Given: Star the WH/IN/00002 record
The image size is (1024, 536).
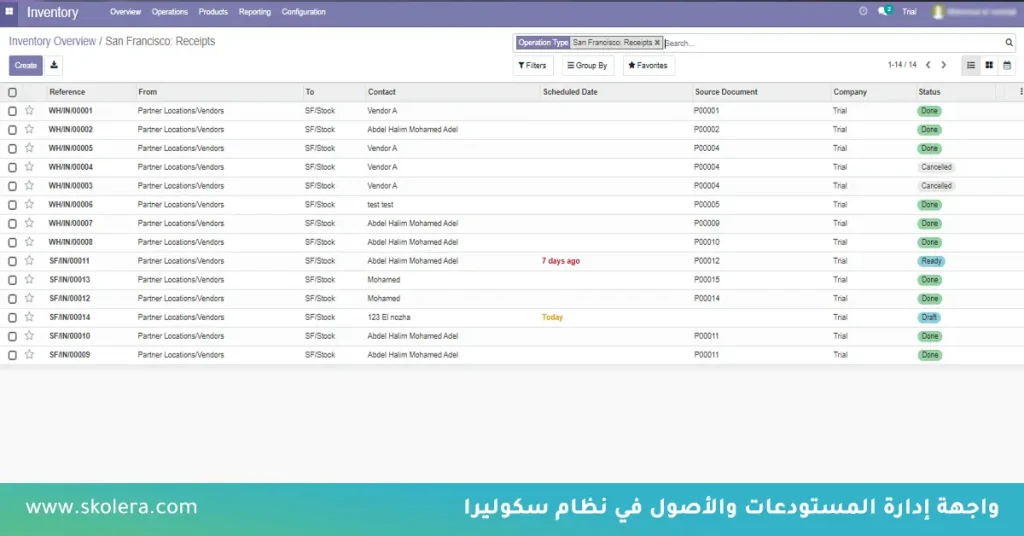Looking at the screenshot, I should (x=29, y=129).
